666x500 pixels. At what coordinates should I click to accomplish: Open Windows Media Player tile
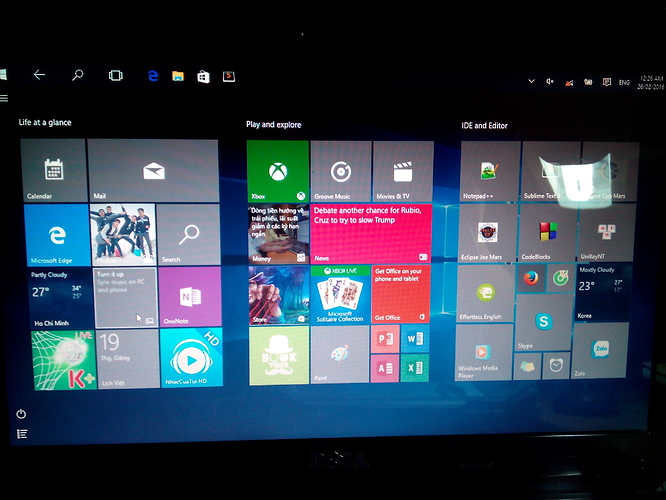(x=483, y=352)
